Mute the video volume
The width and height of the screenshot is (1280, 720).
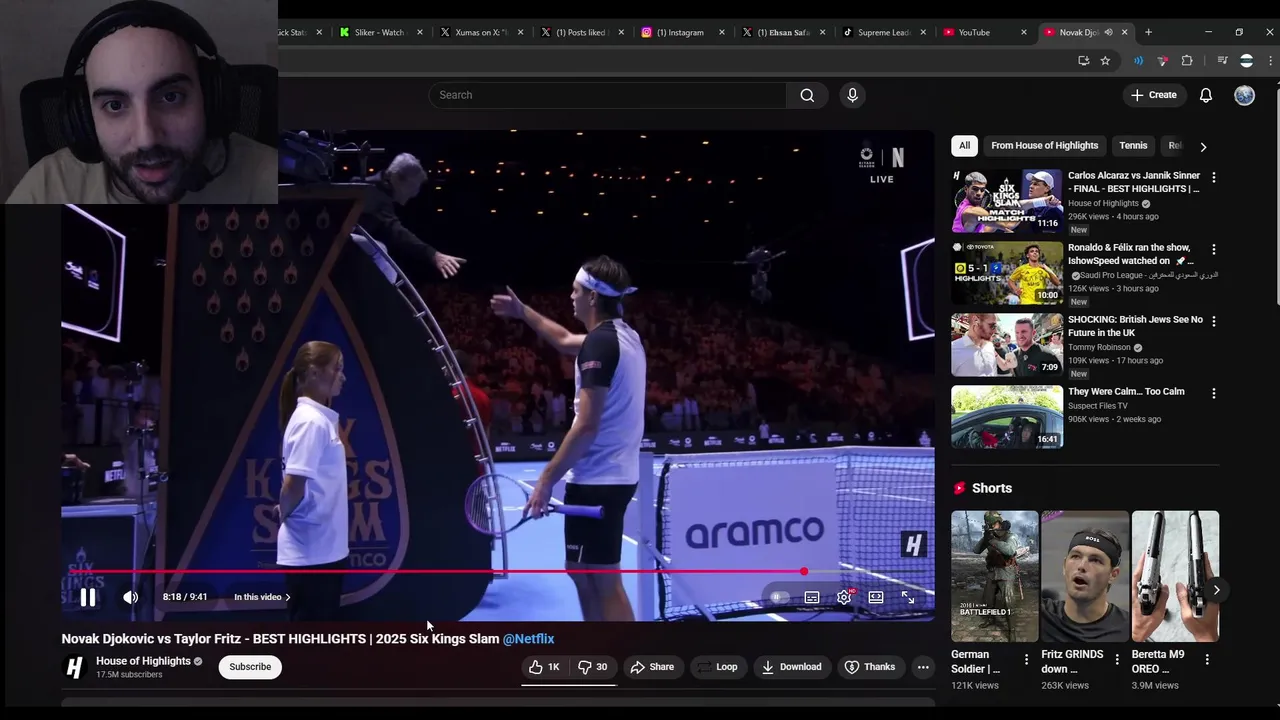[131, 597]
